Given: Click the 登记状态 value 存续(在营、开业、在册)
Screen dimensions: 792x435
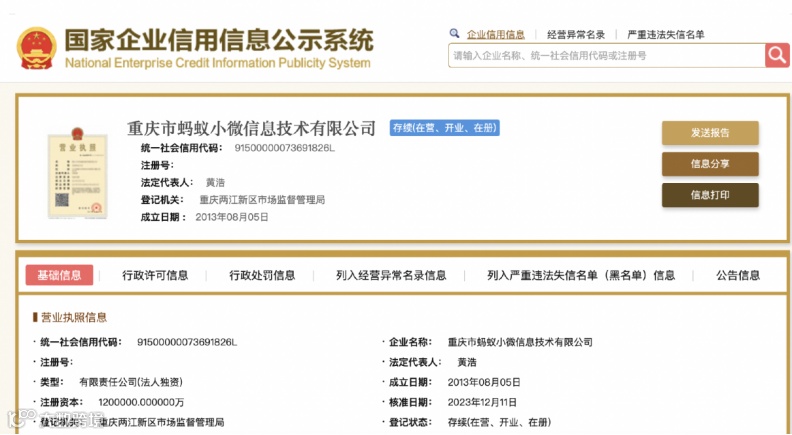Looking at the screenshot, I should coord(499,422).
